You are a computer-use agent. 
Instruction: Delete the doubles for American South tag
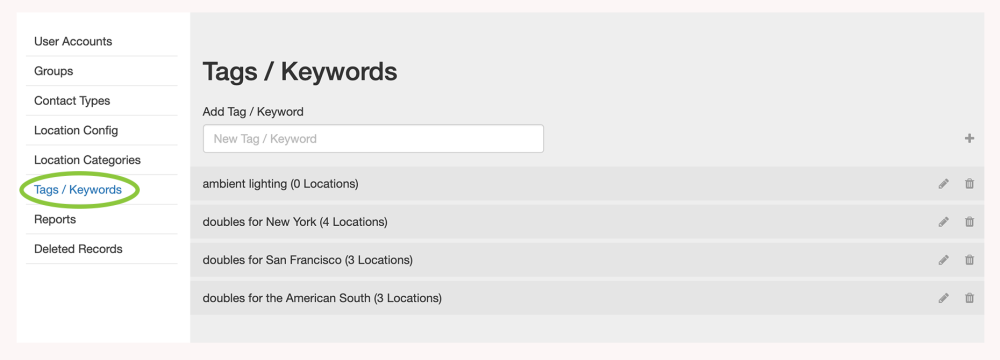(x=969, y=298)
